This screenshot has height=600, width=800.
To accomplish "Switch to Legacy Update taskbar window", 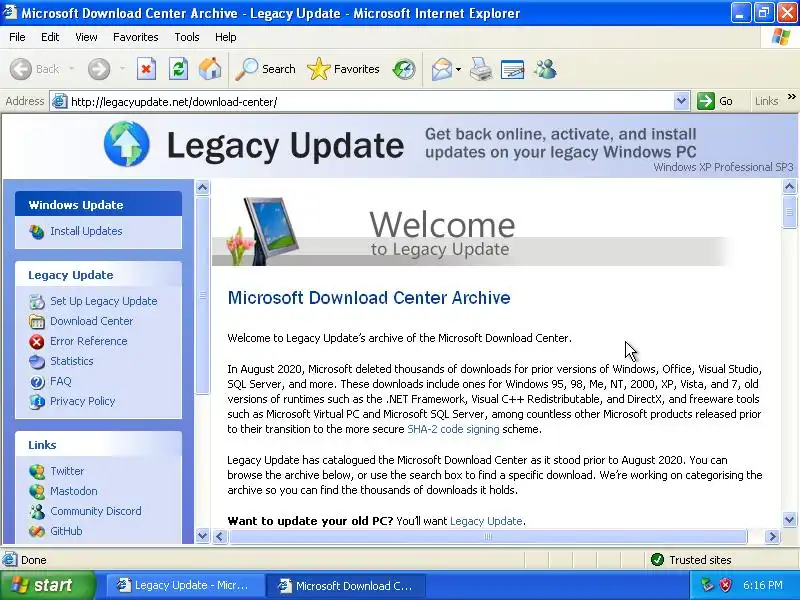I will click(x=185, y=585).
